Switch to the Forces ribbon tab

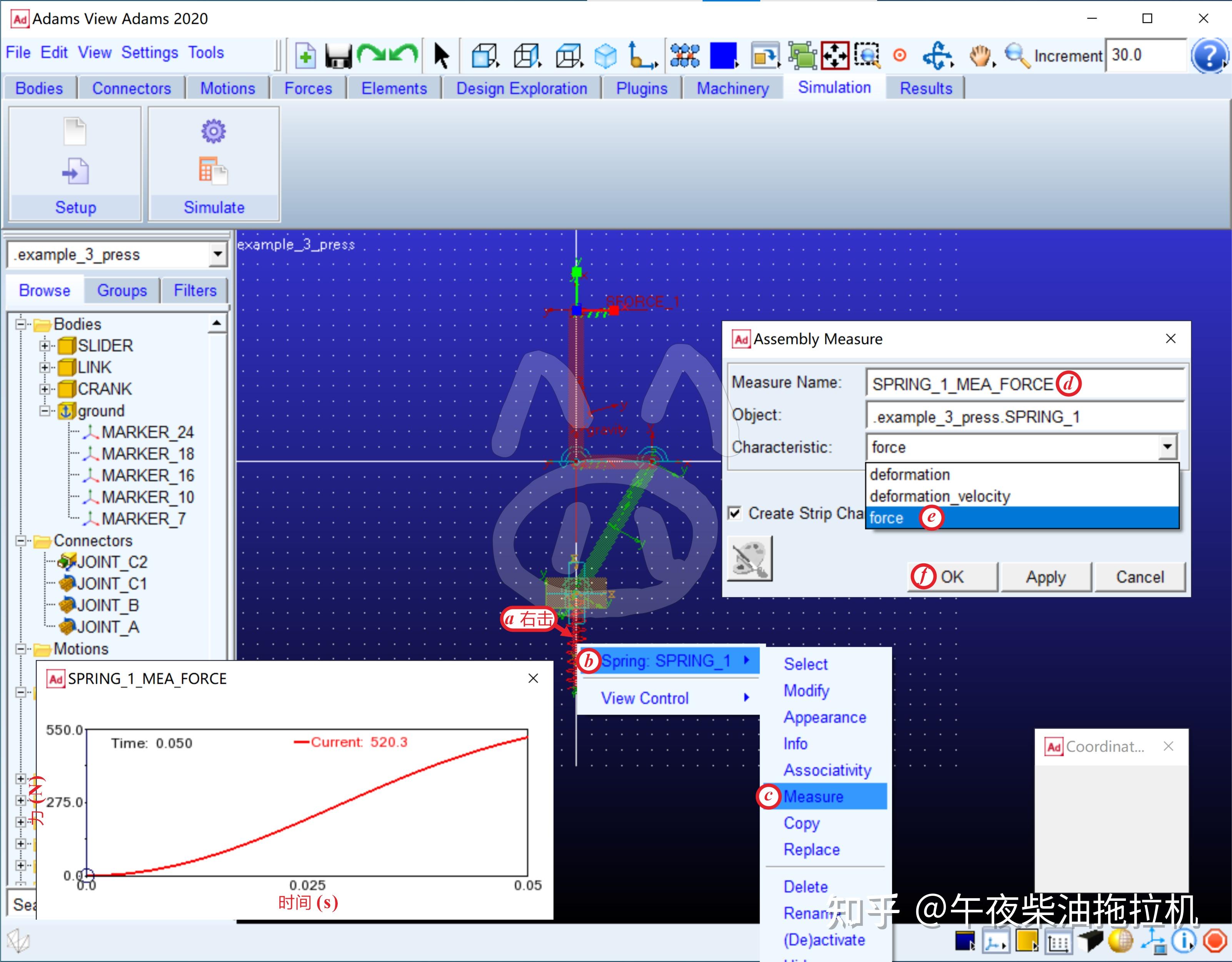308,89
